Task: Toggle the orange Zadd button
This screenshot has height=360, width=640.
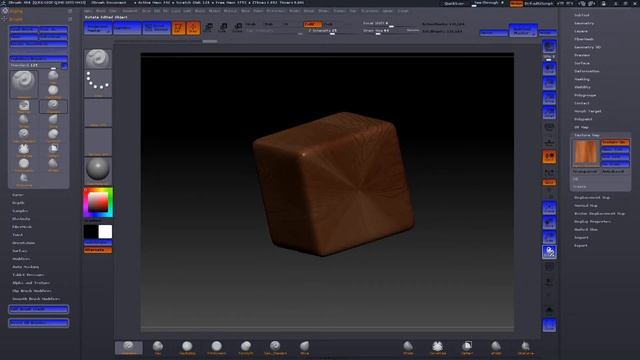Action: pos(313,24)
